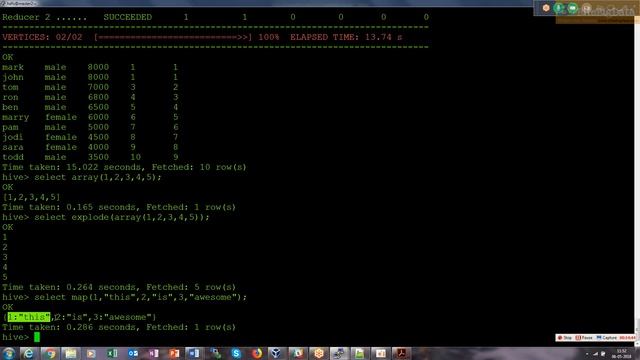This screenshot has height=360, width=640.
Task: Click the network signal tray icon
Action: pos(595,354)
